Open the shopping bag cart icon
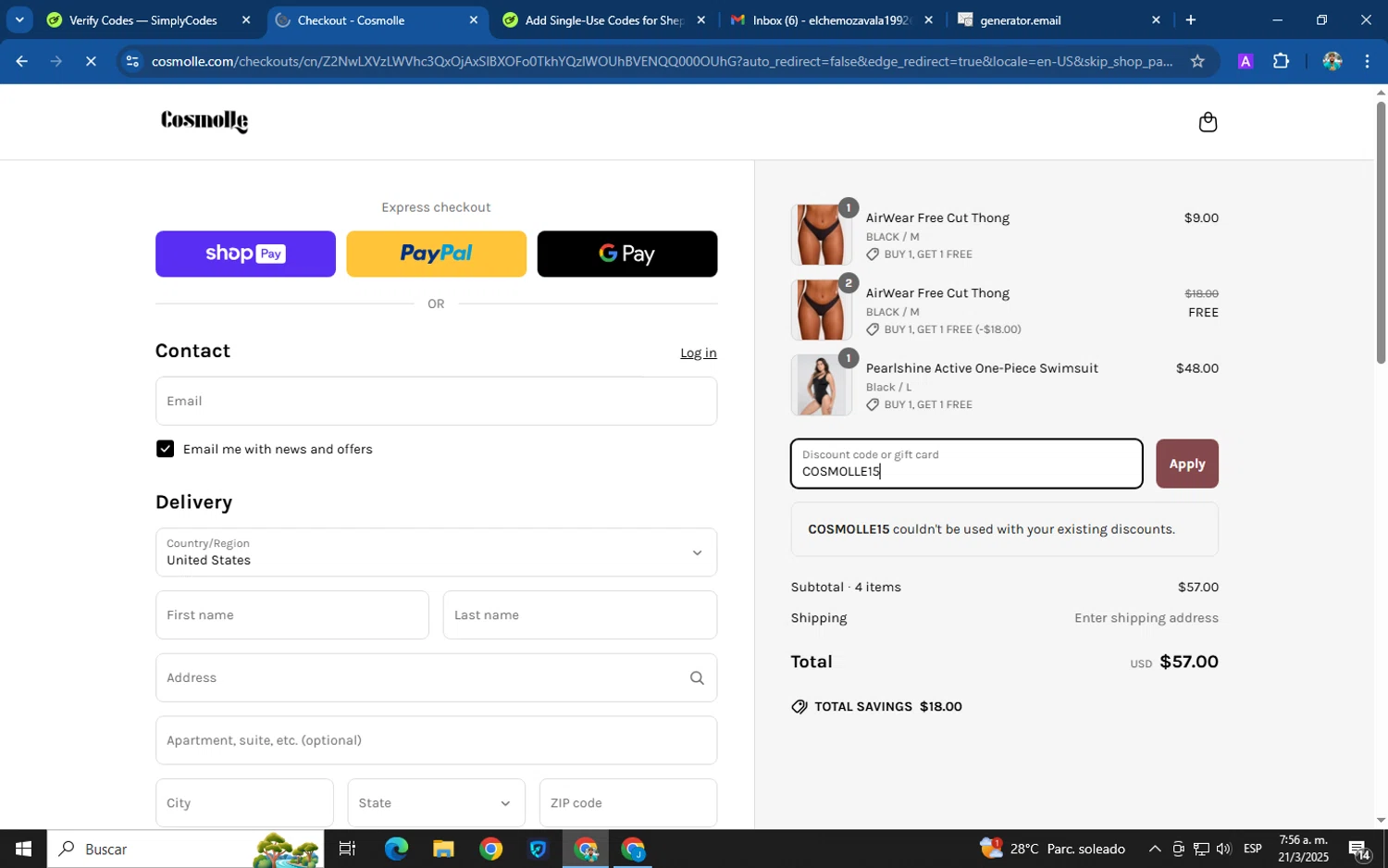 tap(1208, 122)
